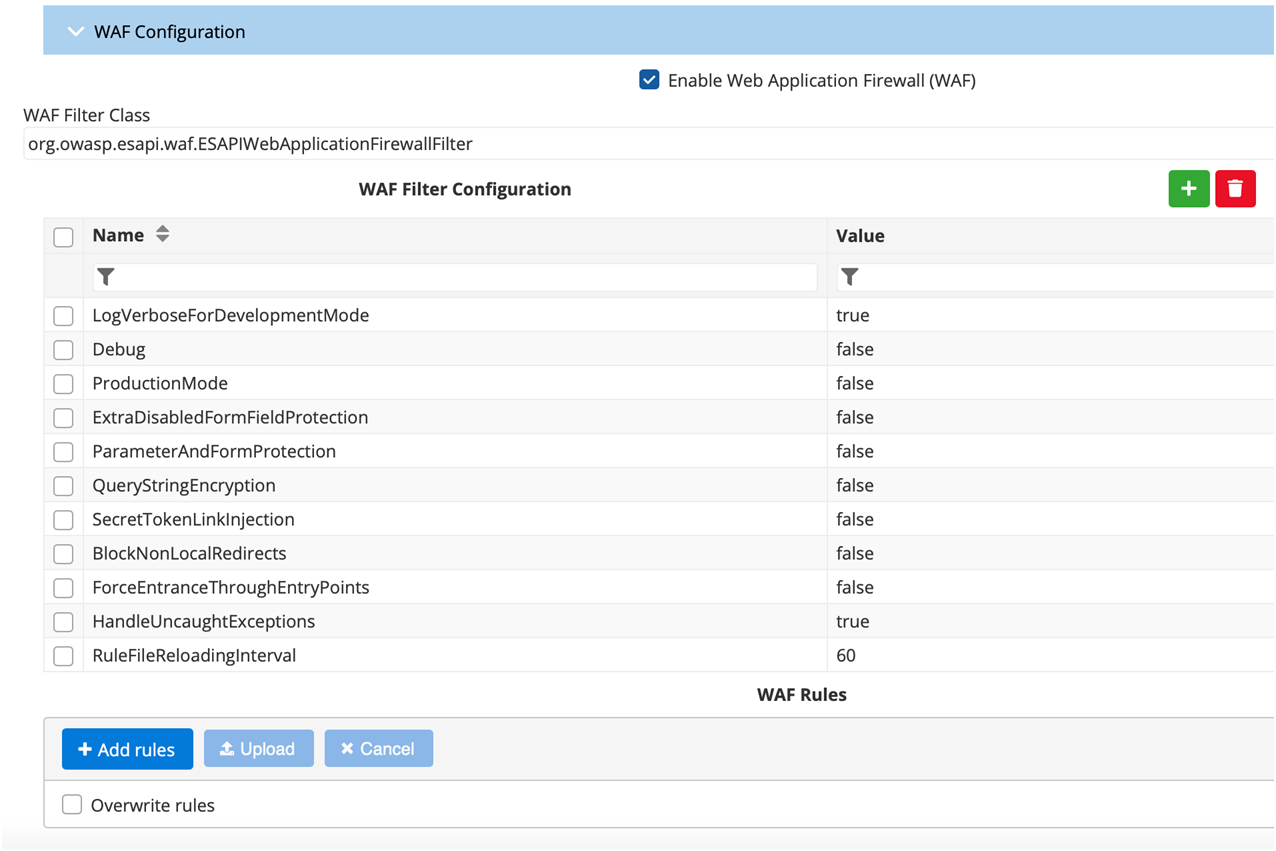Click the Value column filter input
Image resolution: width=1276 pixels, height=851 pixels.
[1000, 276]
